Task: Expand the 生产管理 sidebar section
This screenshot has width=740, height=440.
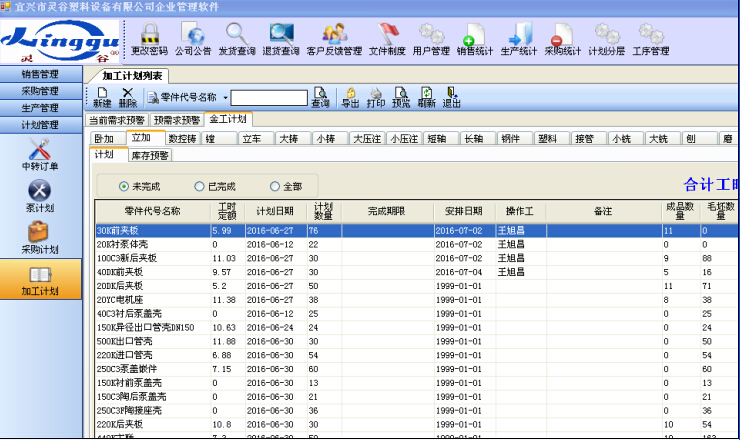Action: [x=41, y=108]
